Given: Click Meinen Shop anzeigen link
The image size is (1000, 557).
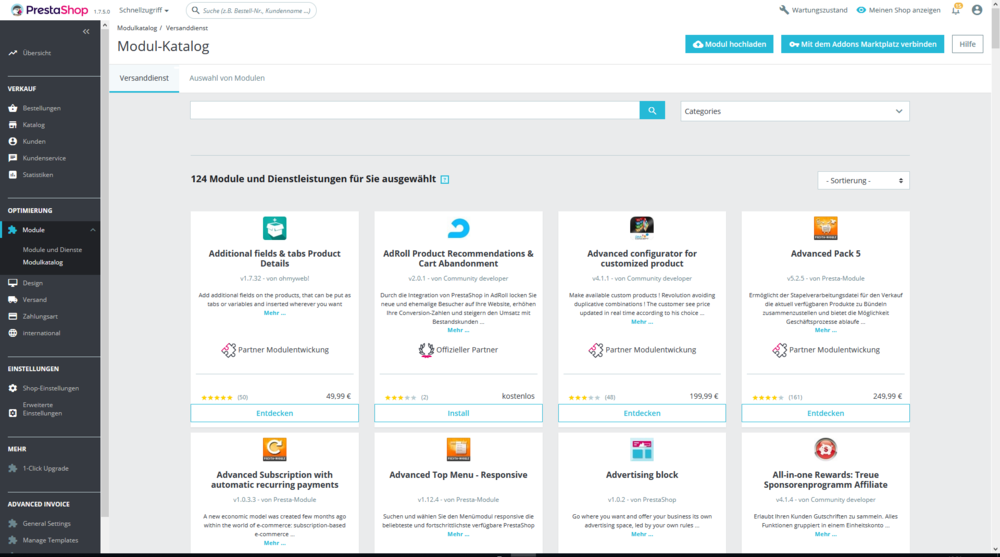Looking at the screenshot, I should click(898, 10).
